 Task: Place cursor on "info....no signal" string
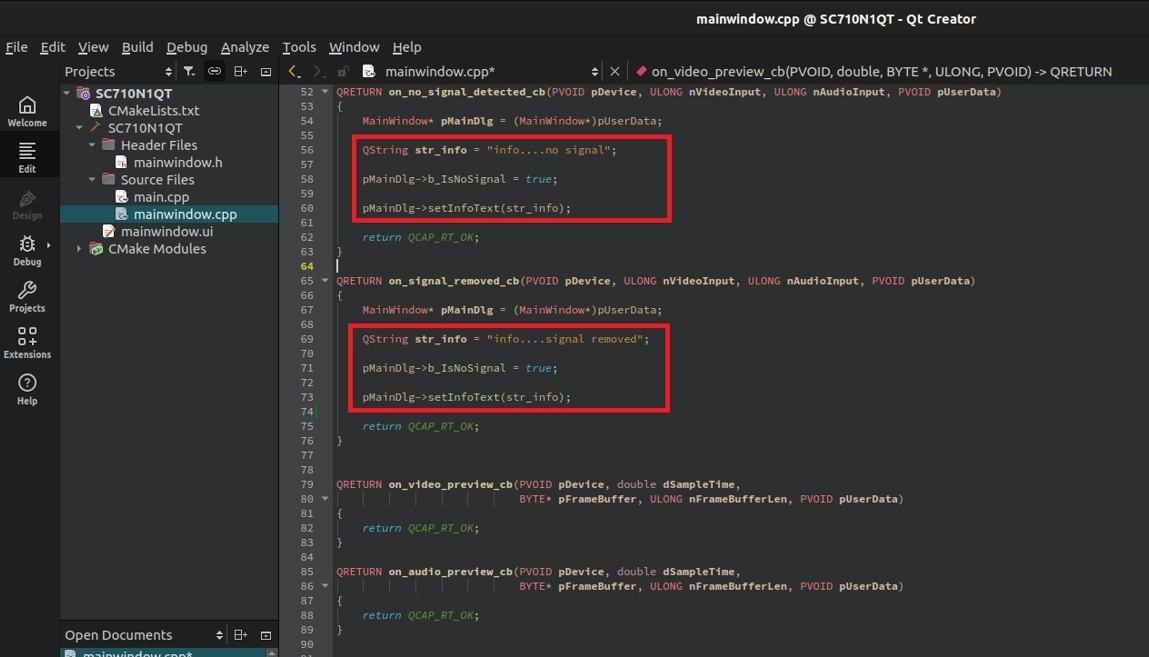(x=548, y=149)
